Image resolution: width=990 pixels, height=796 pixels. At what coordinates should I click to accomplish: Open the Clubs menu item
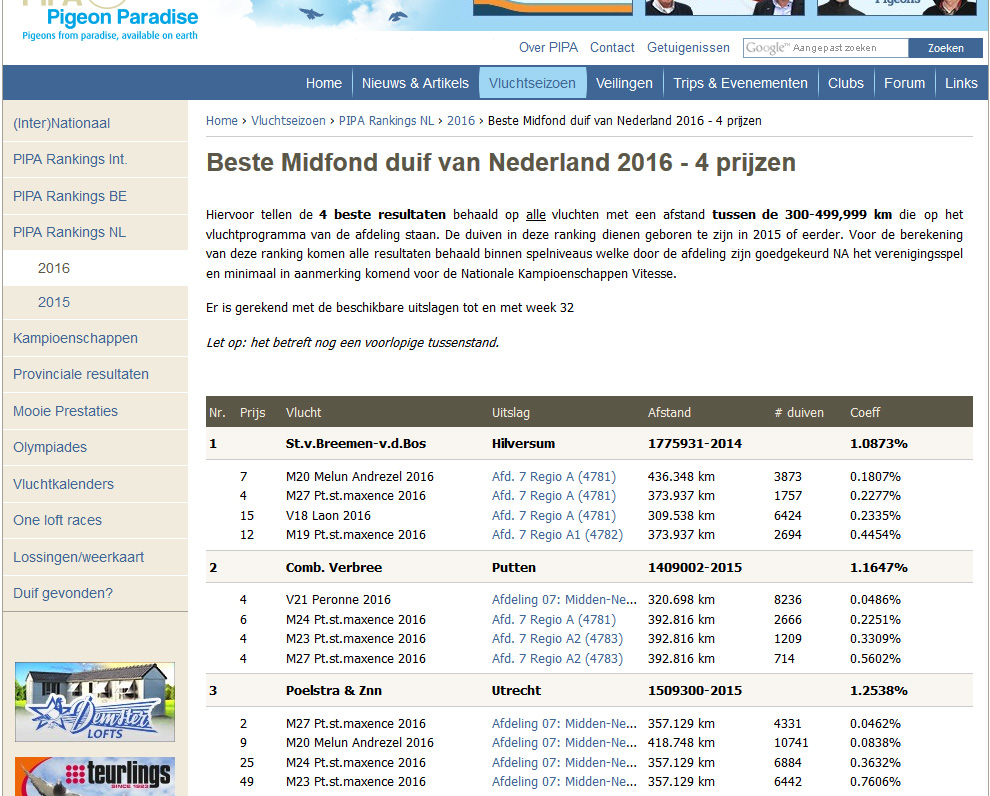pos(845,83)
